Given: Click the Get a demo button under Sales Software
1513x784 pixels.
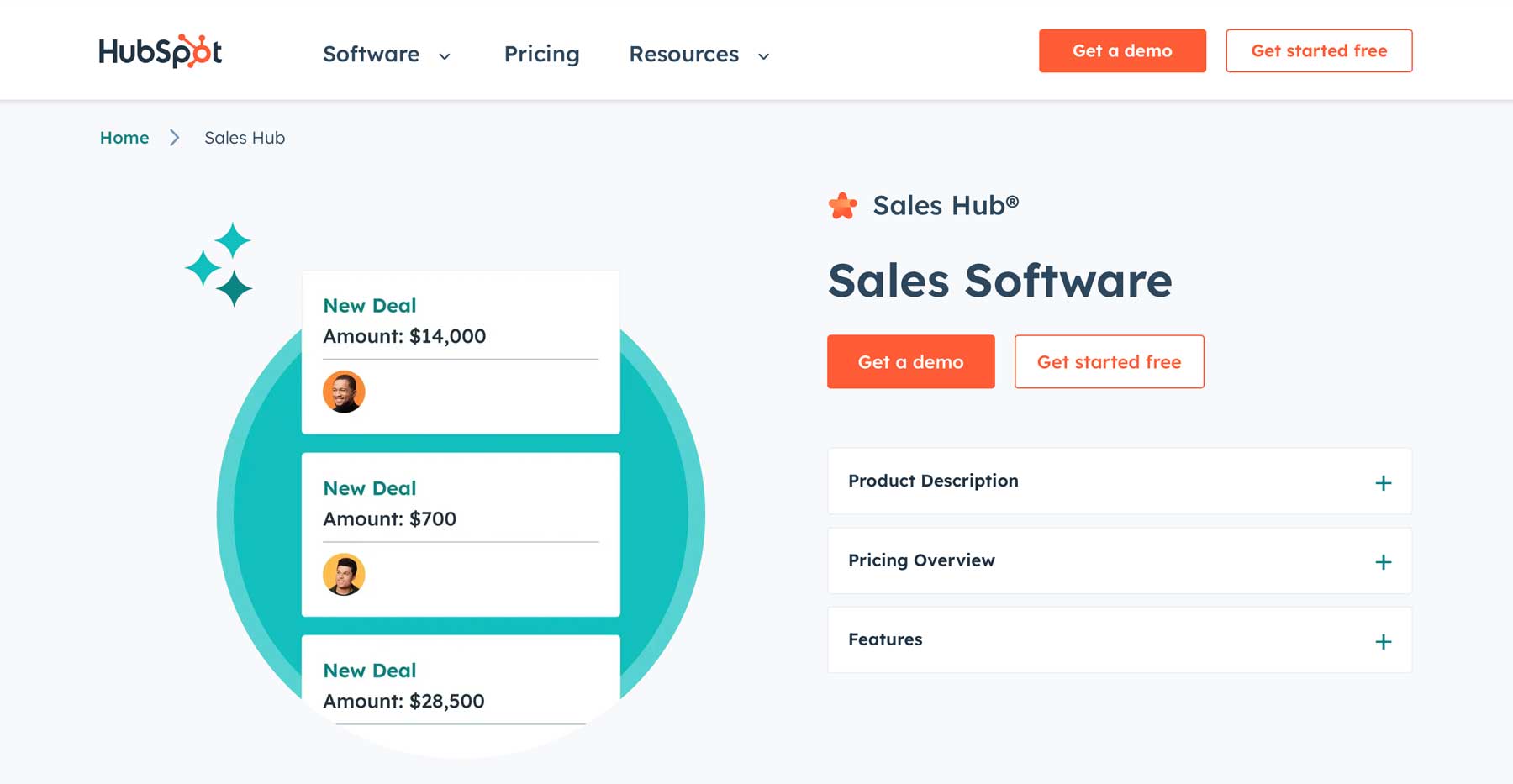Looking at the screenshot, I should pyautogui.click(x=910, y=361).
